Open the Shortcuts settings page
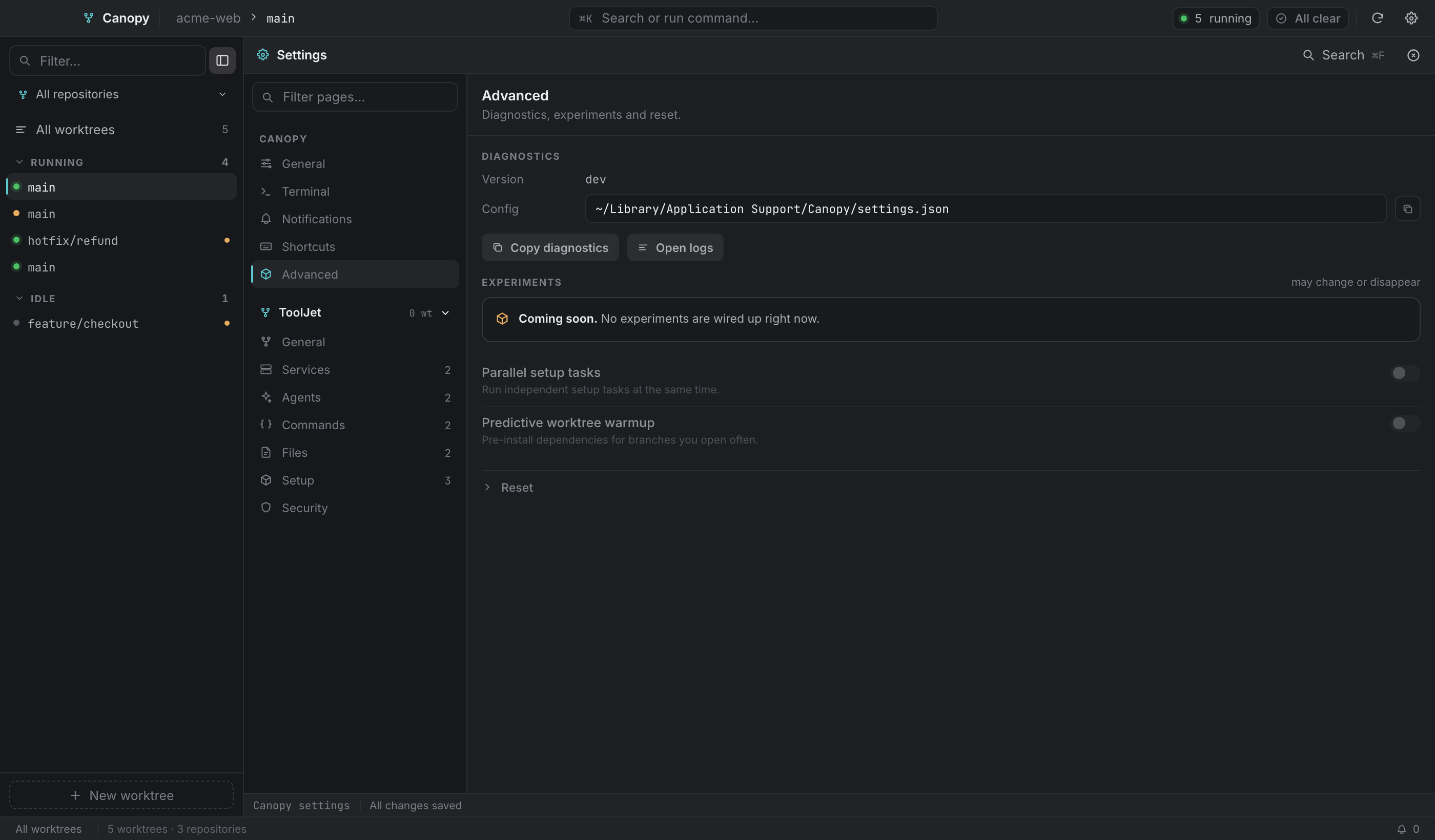Image resolution: width=1435 pixels, height=840 pixels. pos(355,247)
